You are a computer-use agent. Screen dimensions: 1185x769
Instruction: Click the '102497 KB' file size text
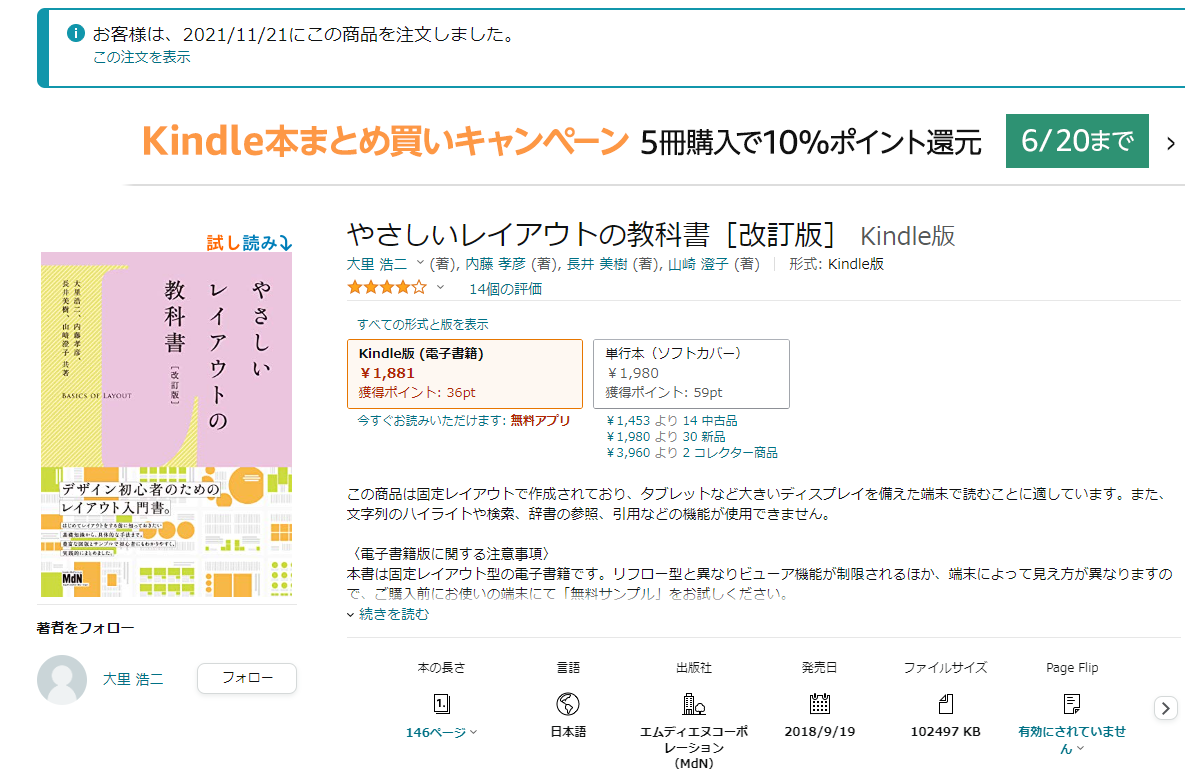pos(945,732)
